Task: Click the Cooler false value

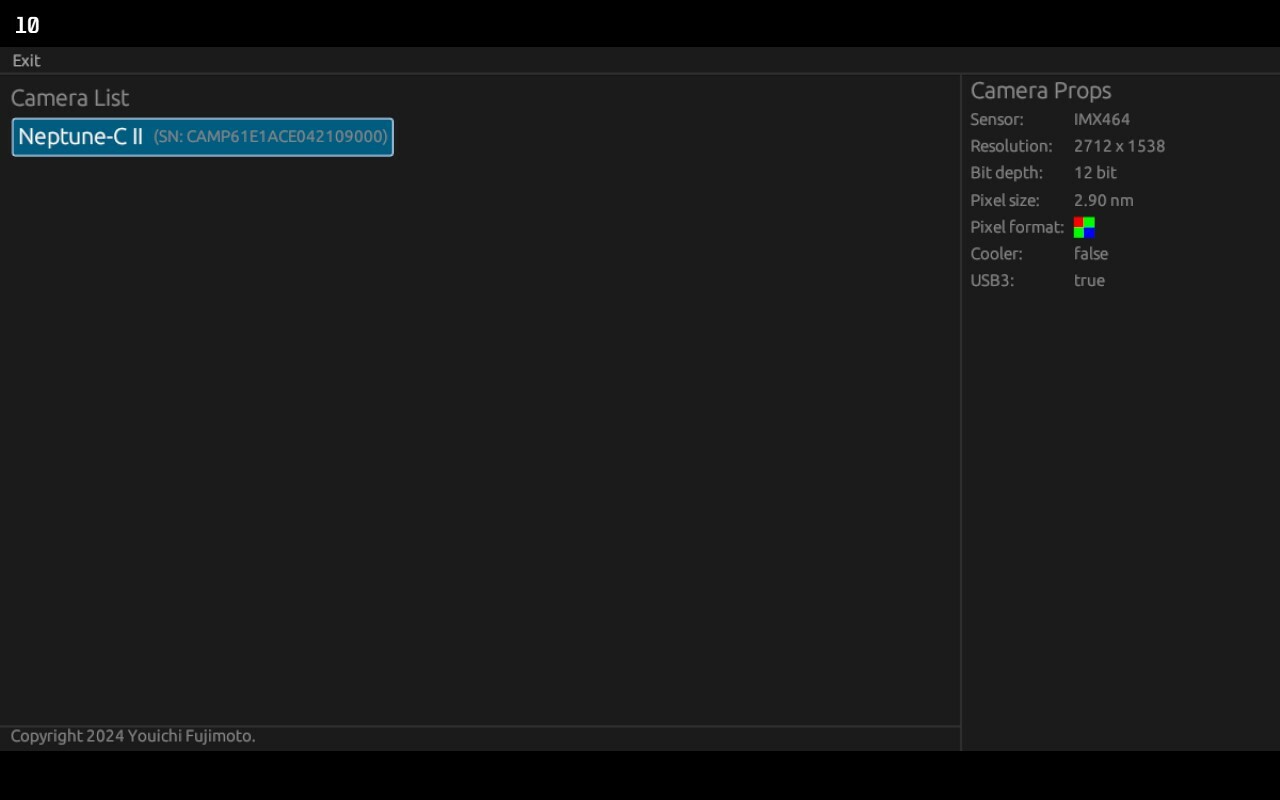Action: click(1090, 254)
